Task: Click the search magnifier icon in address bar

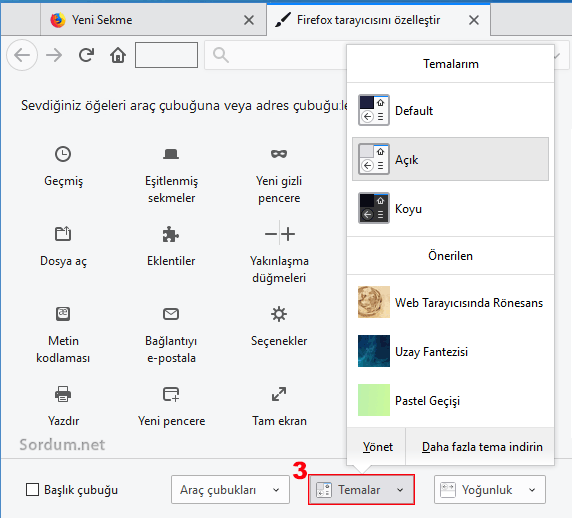Action: coord(221,55)
